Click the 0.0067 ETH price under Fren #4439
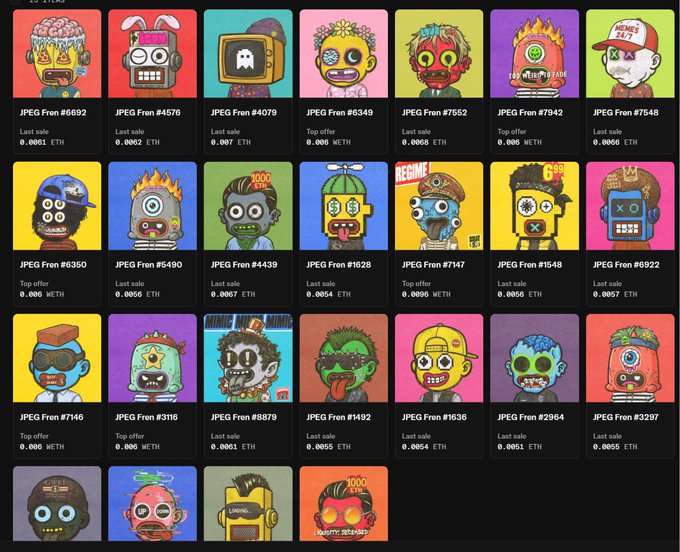The image size is (680, 552). pos(233,294)
